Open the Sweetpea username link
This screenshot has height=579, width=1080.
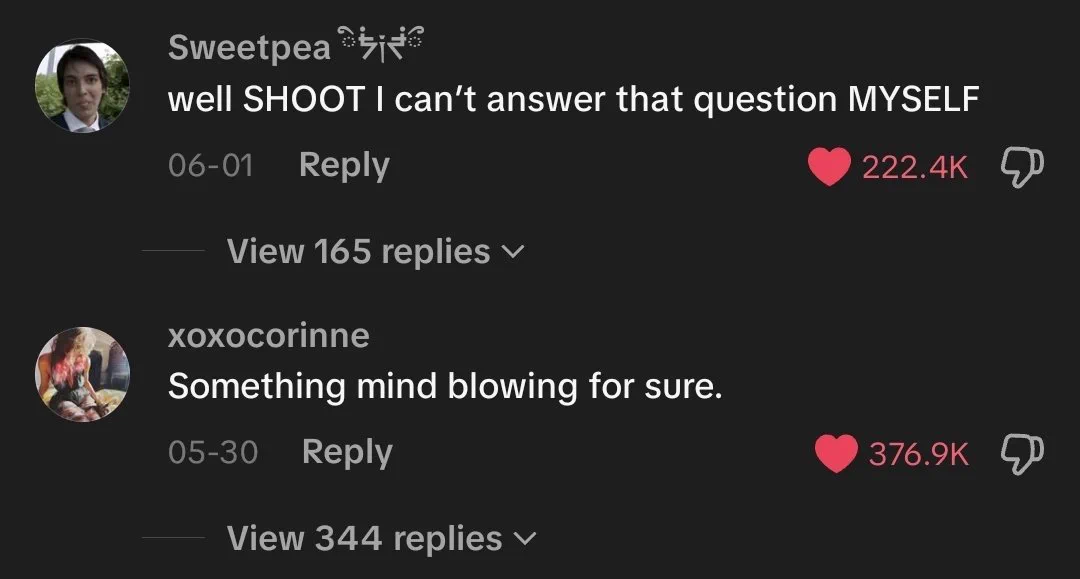click(x=249, y=48)
